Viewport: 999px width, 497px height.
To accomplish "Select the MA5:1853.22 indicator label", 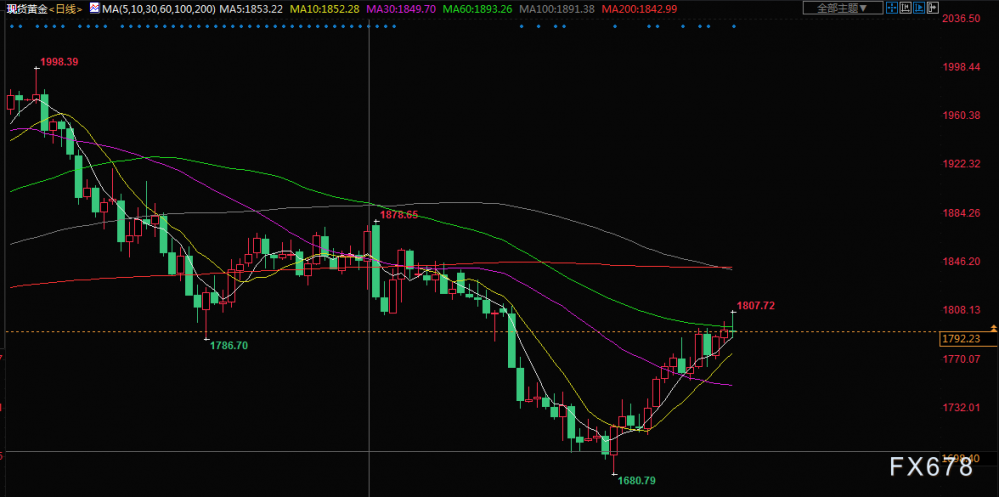I will click(250, 9).
